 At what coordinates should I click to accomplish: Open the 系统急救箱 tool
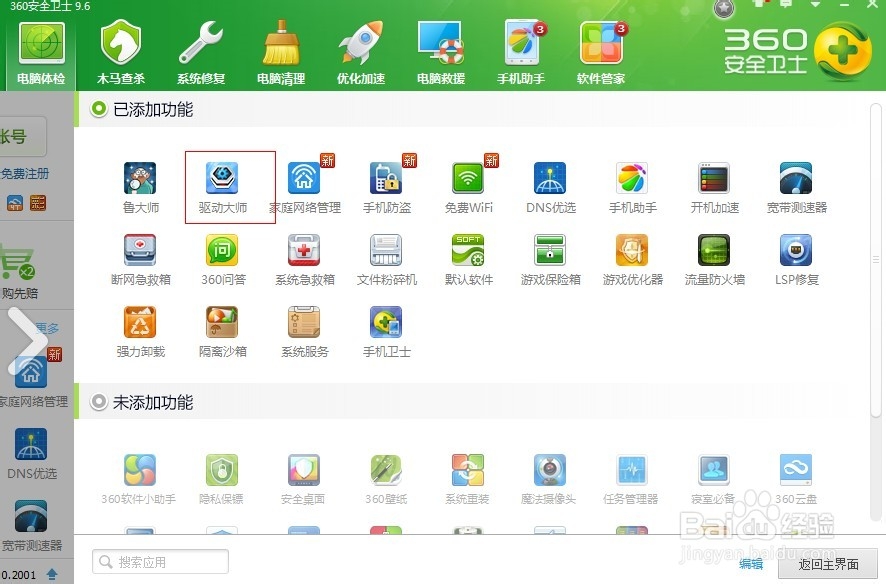pyautogui.click(x=305, y=260)
